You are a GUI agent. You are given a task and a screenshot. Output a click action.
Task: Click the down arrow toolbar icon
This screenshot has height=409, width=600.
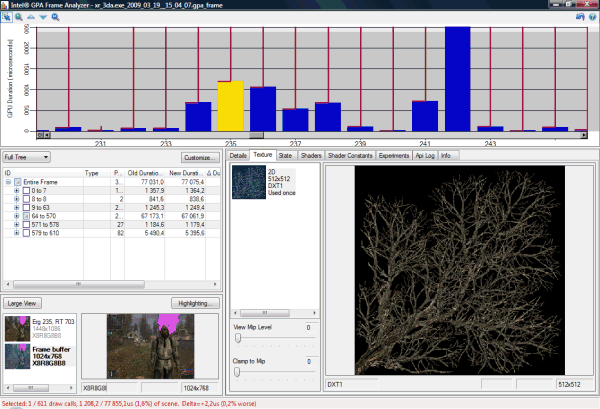tap(43, 17)
